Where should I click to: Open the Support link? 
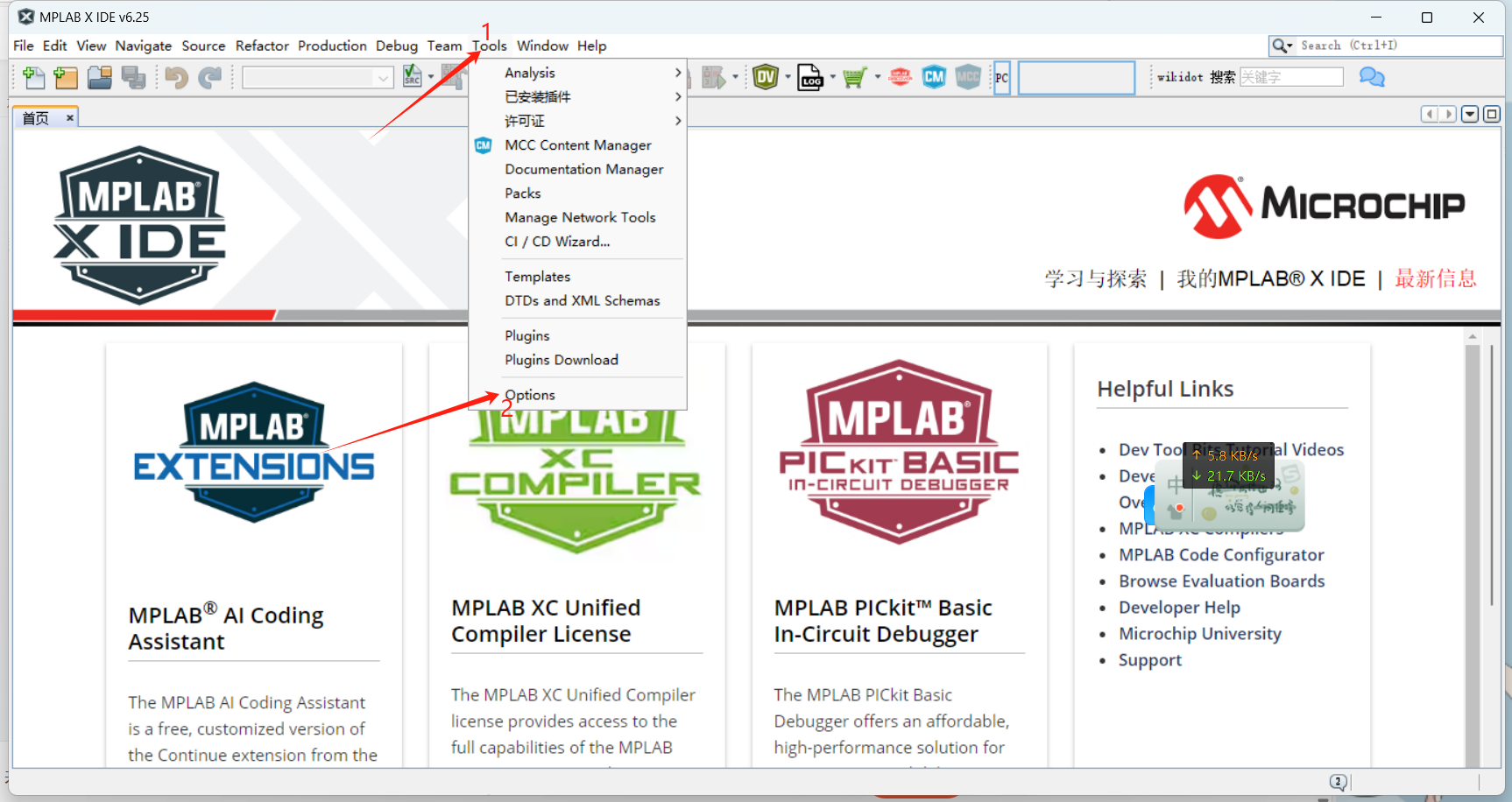(1150, 660)
